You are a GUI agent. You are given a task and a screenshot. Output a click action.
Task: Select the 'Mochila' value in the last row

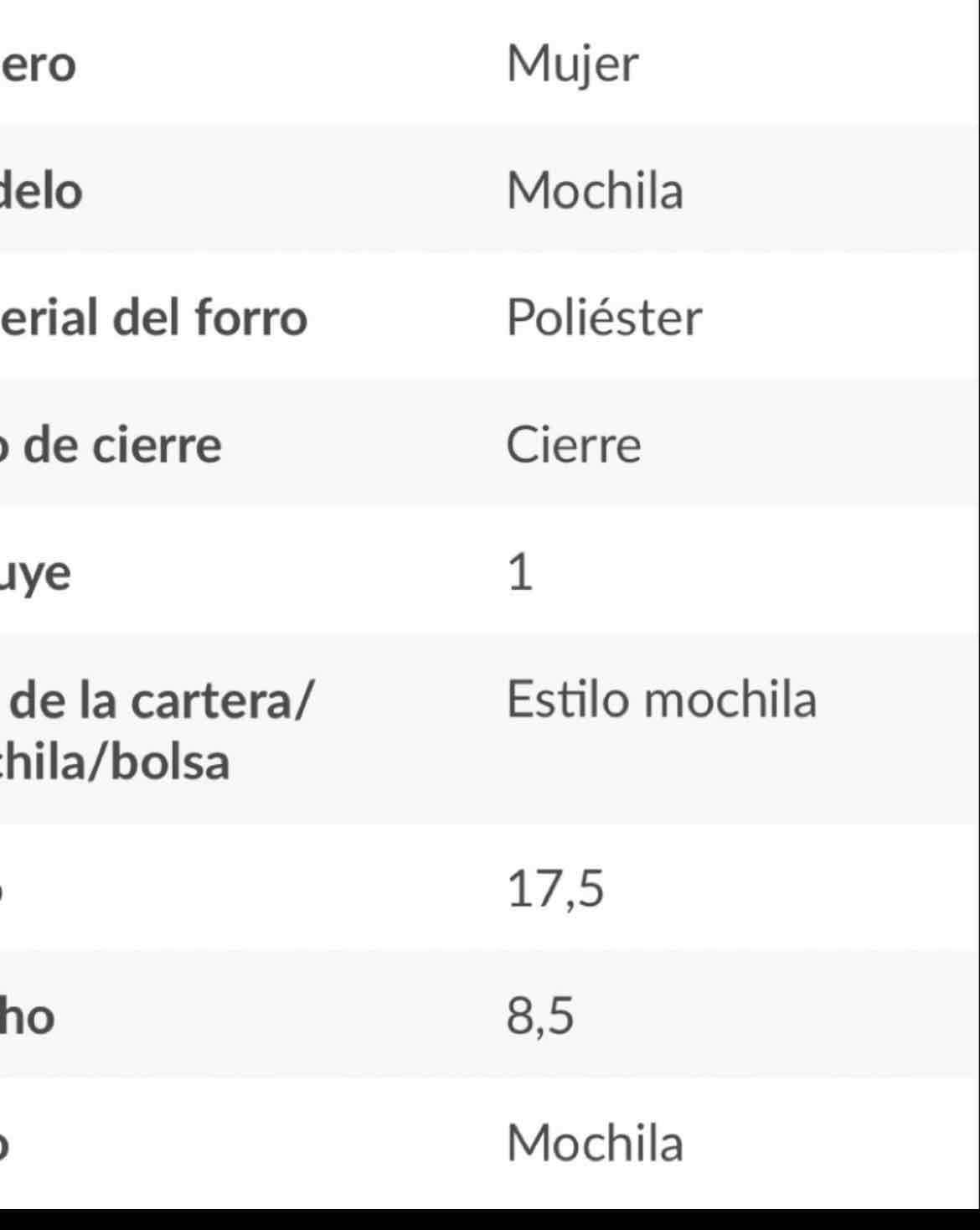coord(595,1143)
